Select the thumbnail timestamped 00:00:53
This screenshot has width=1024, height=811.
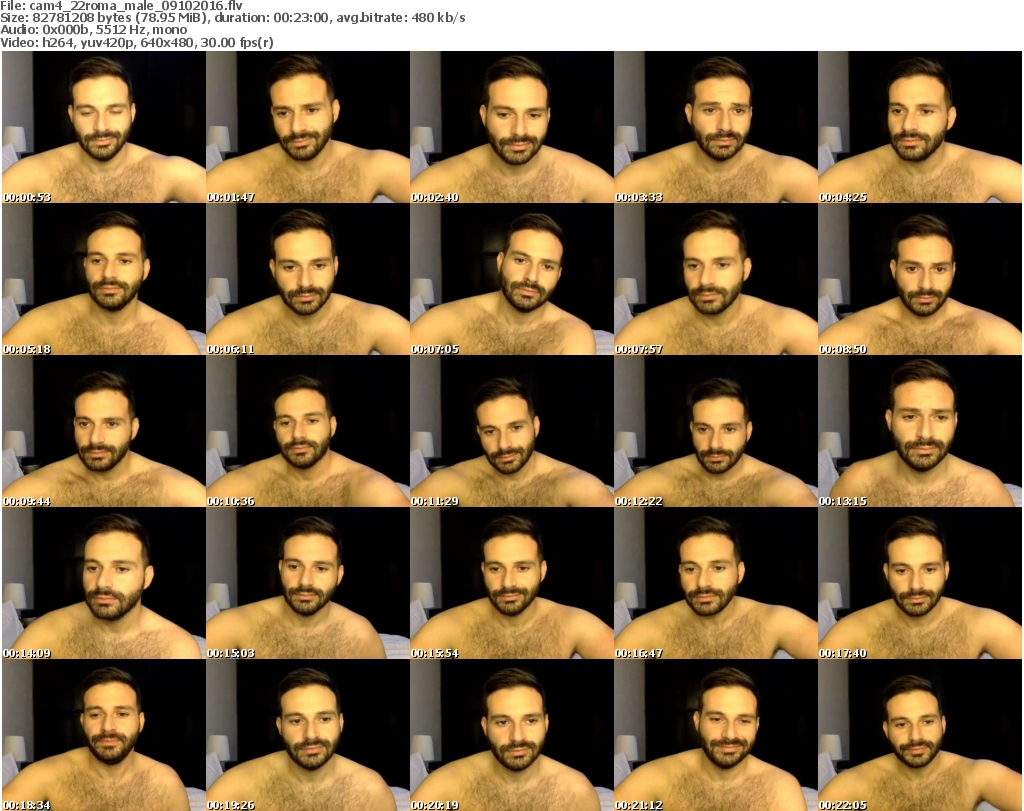pos(104,127)
